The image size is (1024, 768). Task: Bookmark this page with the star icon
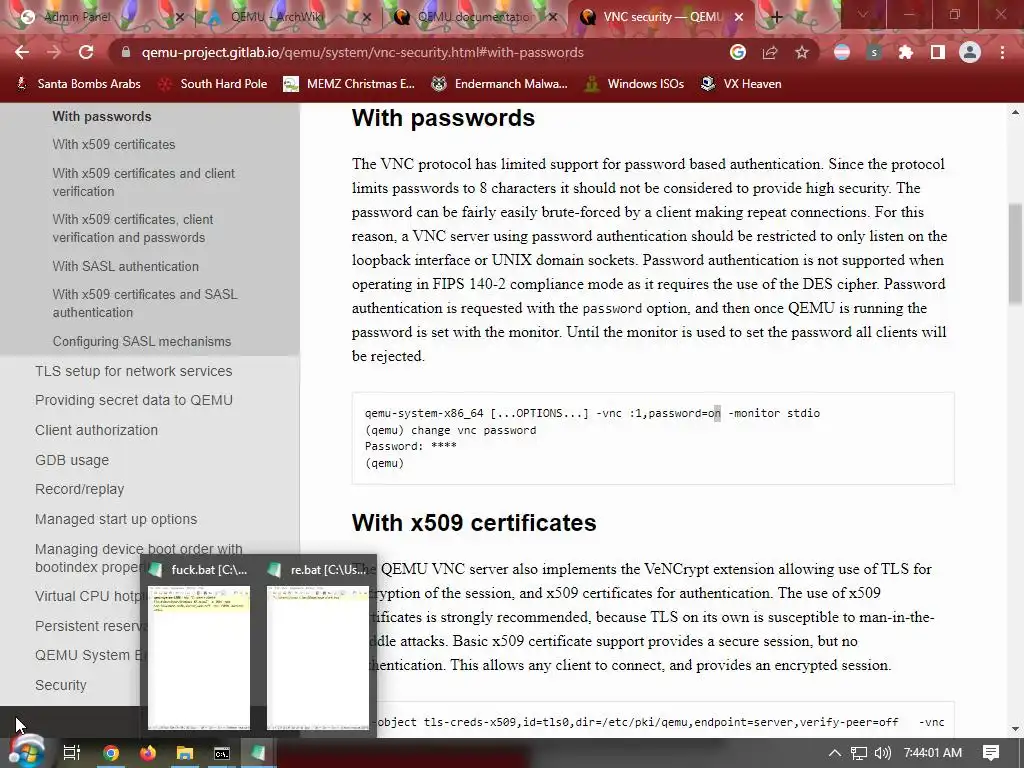pyautogui.click(x=802, y=52)
